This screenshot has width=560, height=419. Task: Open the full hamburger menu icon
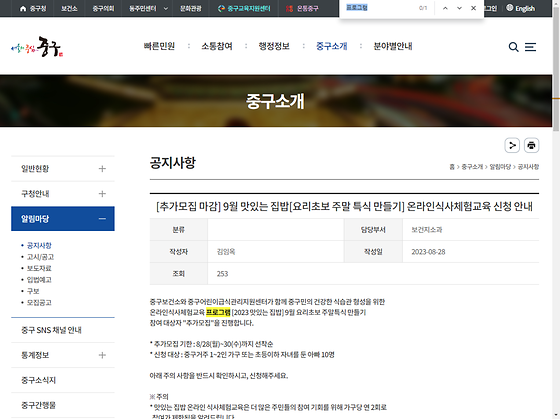530,47
